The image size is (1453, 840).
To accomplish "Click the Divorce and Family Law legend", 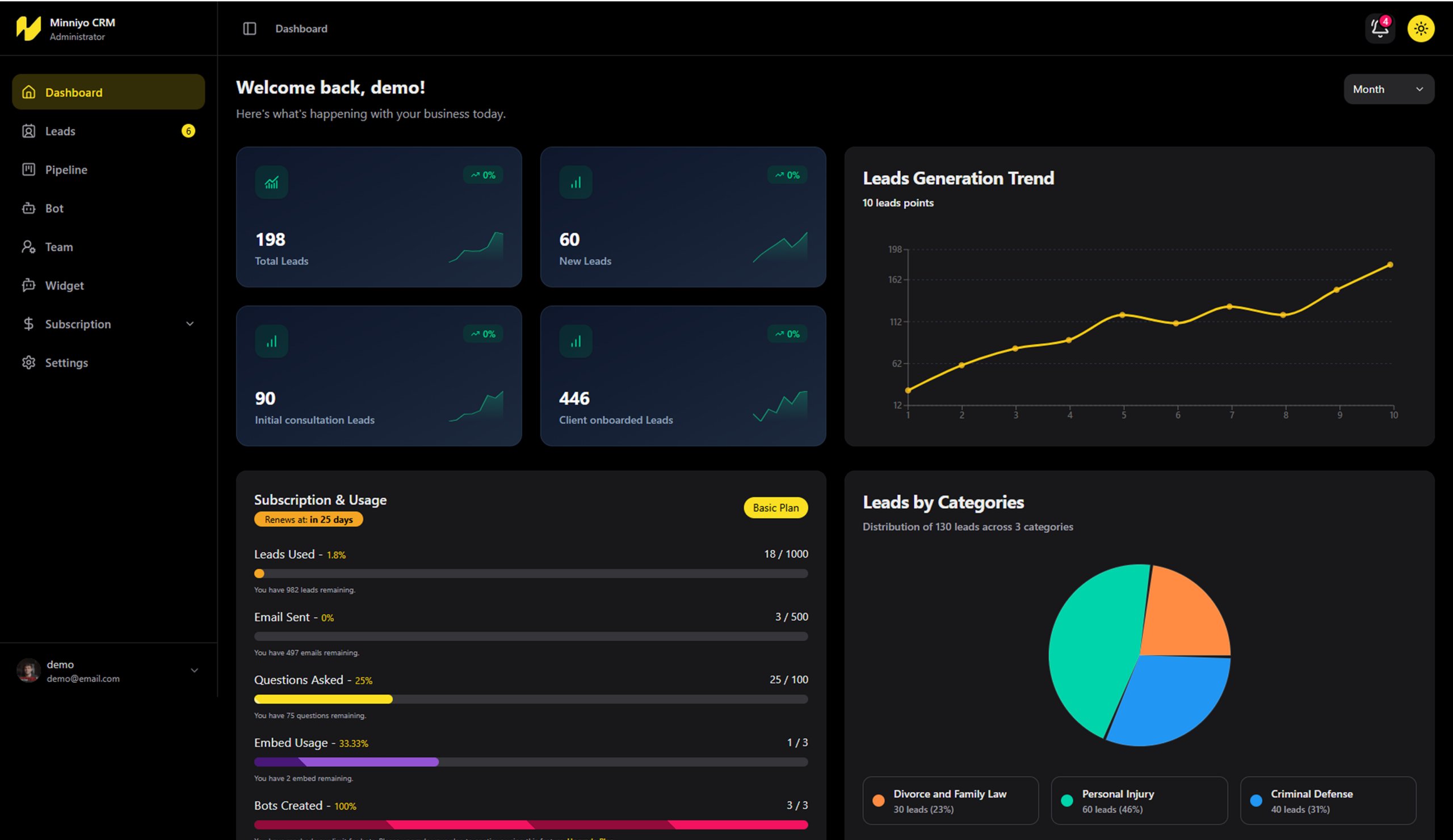I will 950,801.
